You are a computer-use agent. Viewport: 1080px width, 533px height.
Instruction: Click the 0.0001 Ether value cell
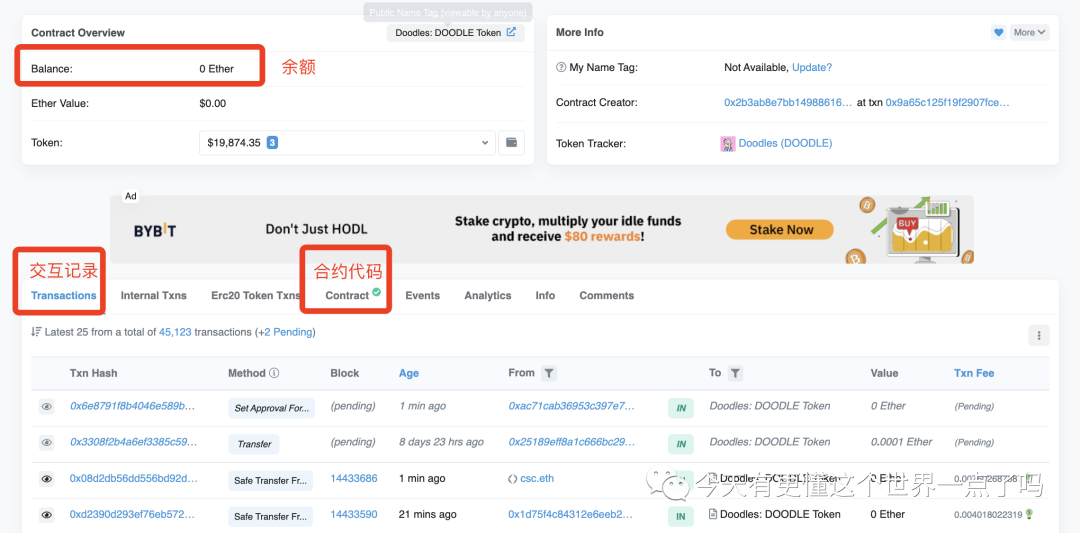pos(901,441)
